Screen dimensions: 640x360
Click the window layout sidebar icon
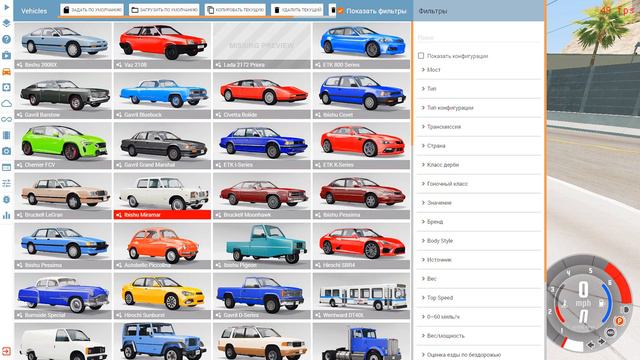pos(7,167)
